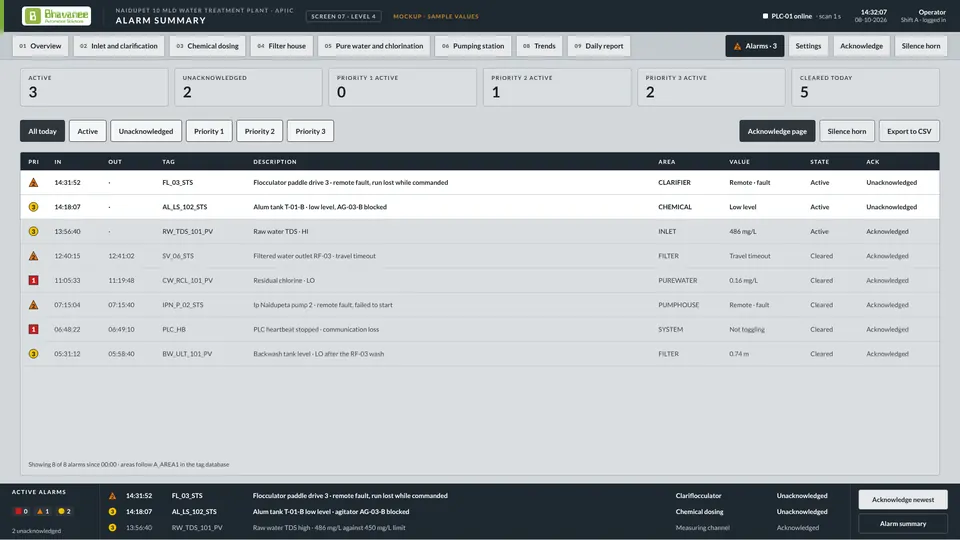Click the Travel timeout value cell

[749, 256]
